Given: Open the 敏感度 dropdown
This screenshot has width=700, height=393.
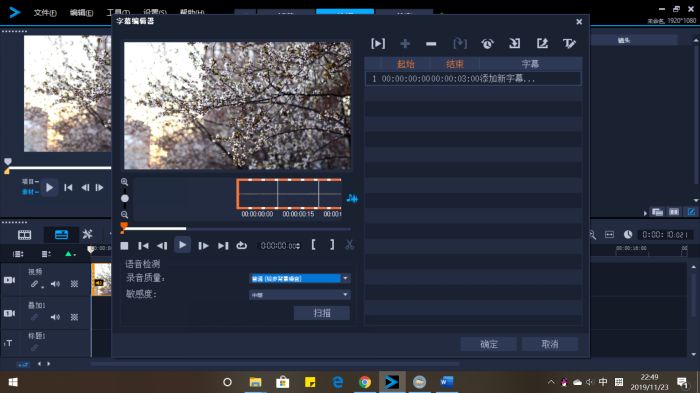Looking at the screenshot, I should 300,295.
